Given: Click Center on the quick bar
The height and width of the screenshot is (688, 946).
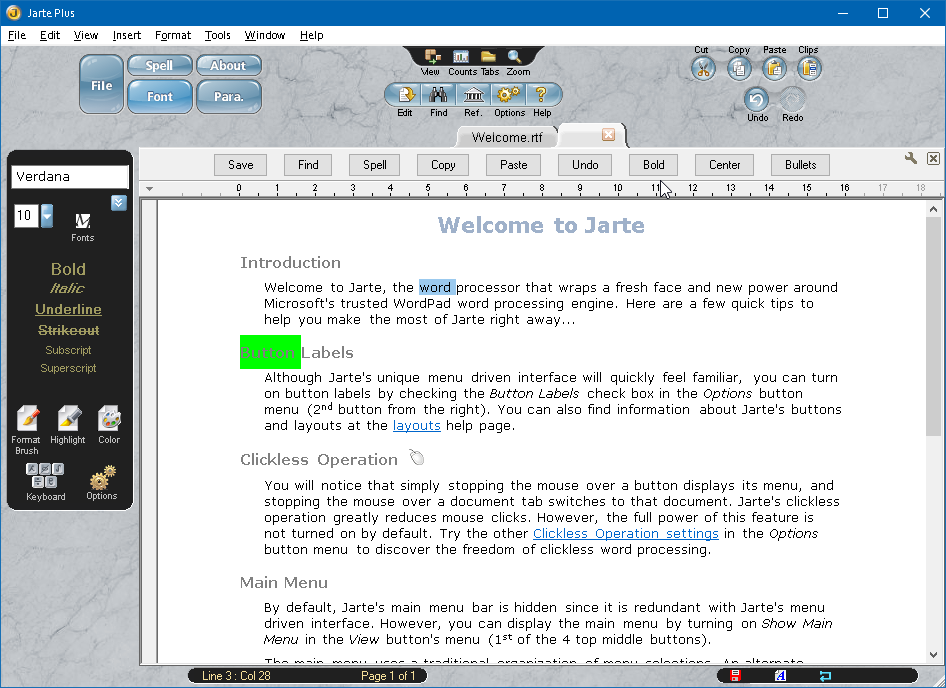Looking at the screenshot, I should click(725, 165).
